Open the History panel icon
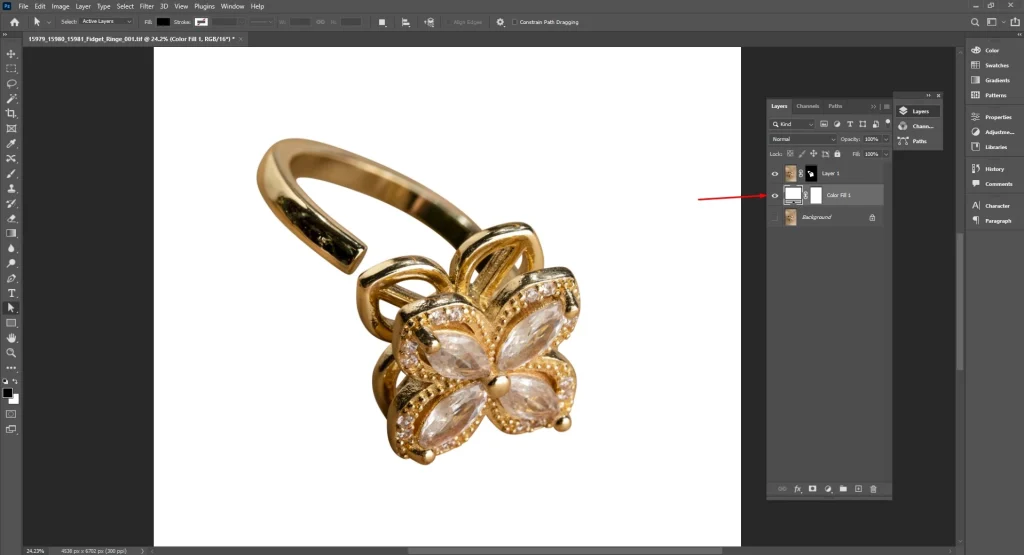The image size is (1024, 555). [x=977, y=169]
